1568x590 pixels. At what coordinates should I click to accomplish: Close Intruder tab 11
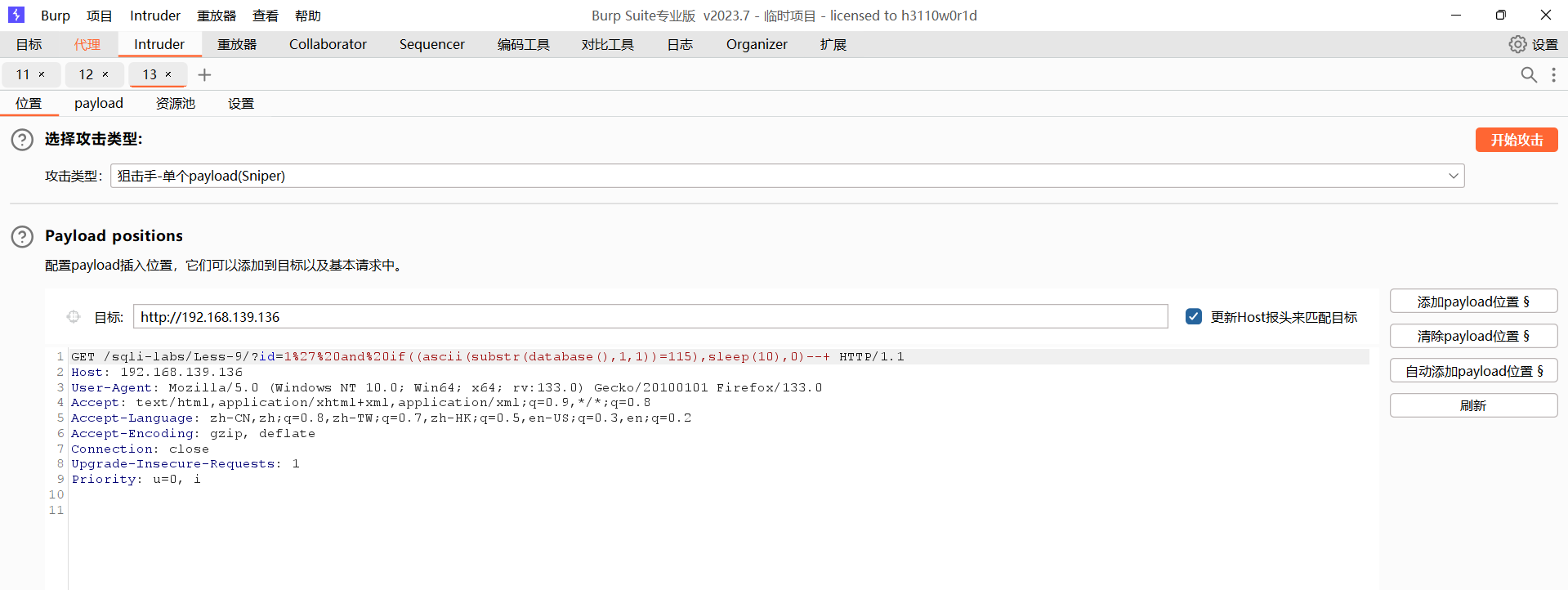(x=42, y=74)
